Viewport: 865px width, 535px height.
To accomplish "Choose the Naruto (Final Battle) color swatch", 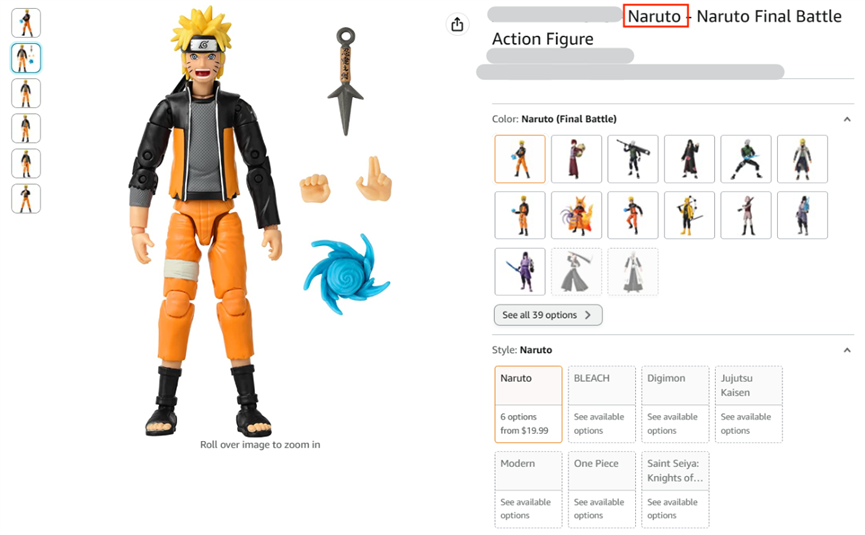I will tap(520, 159).
